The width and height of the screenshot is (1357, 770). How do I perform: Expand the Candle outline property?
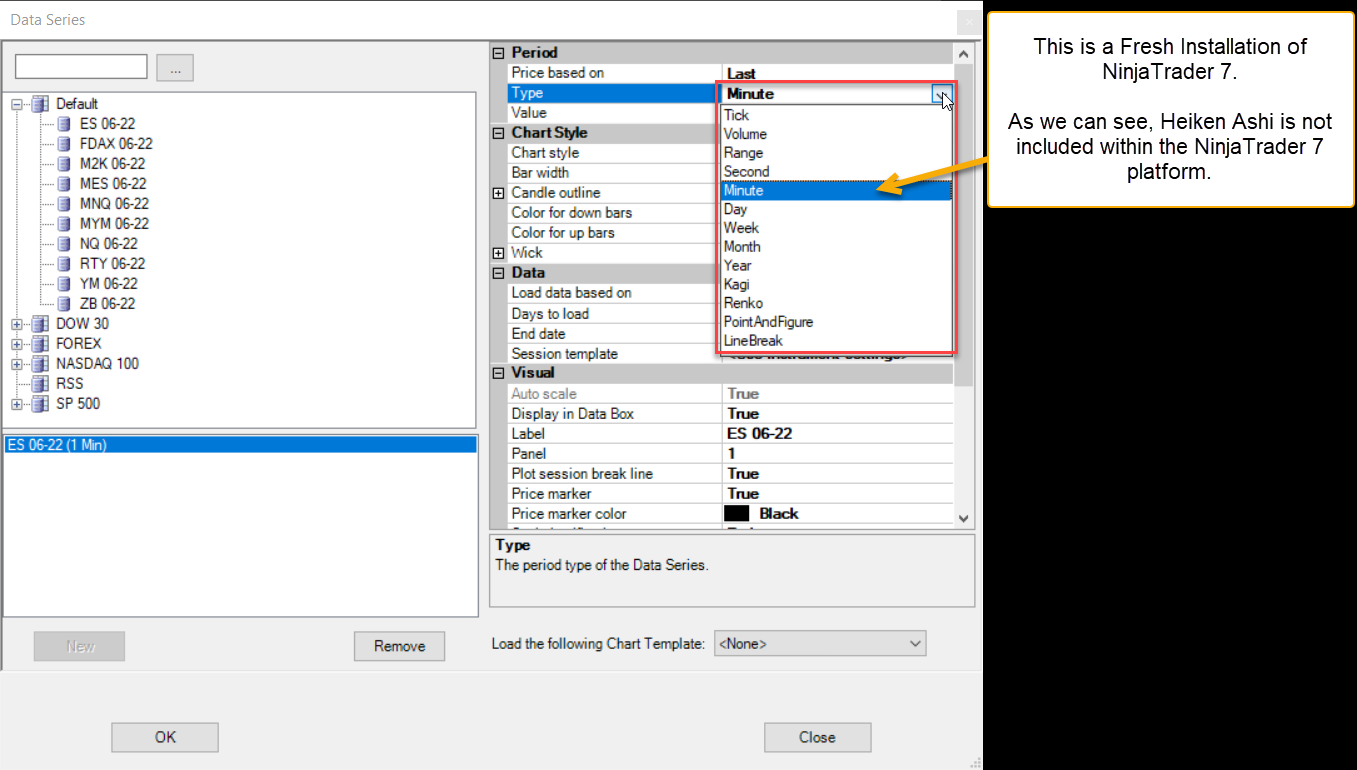tap(498, 193)
